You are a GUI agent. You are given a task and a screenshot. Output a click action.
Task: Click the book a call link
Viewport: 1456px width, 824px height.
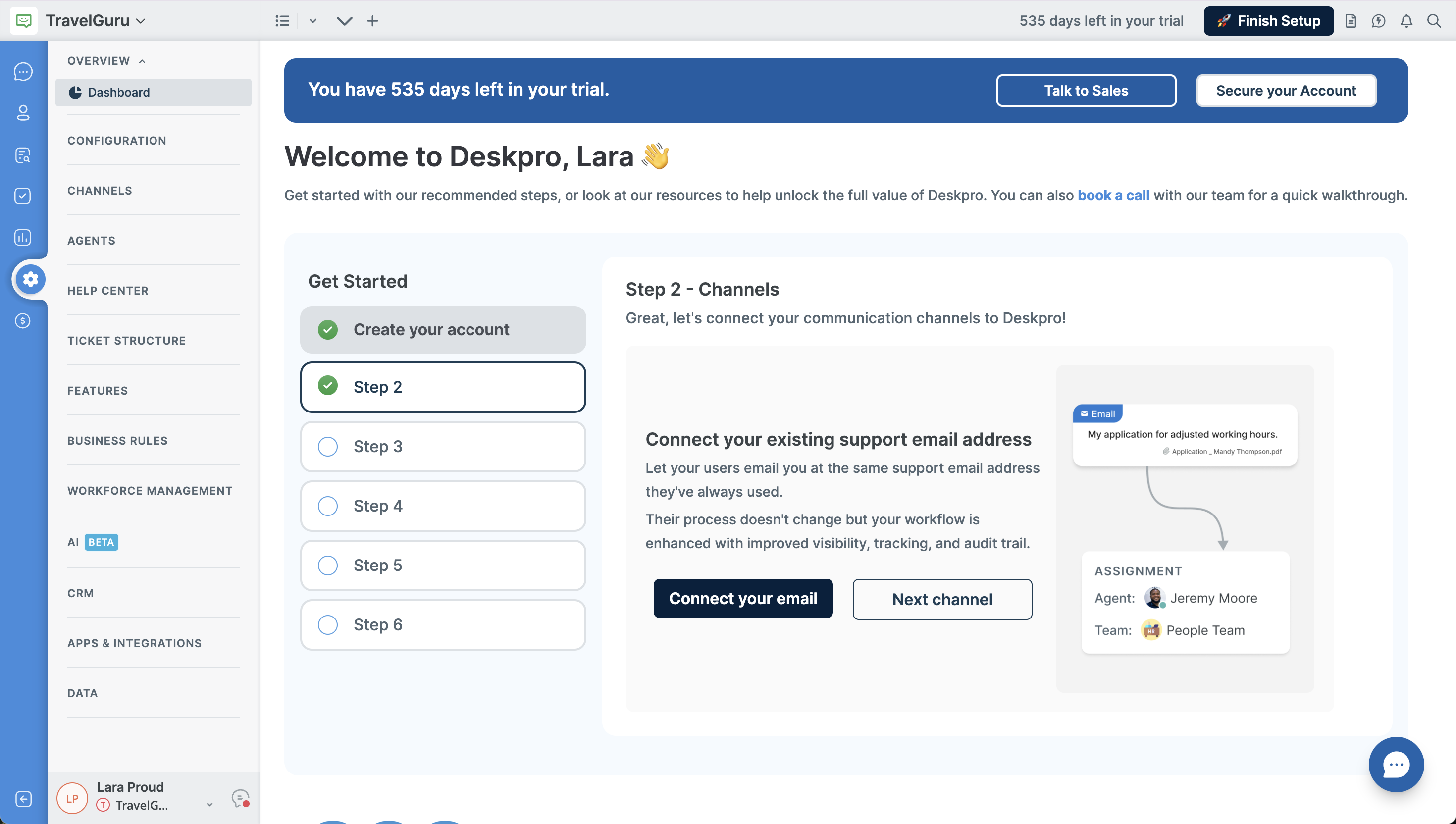(x=1114, y=195)
